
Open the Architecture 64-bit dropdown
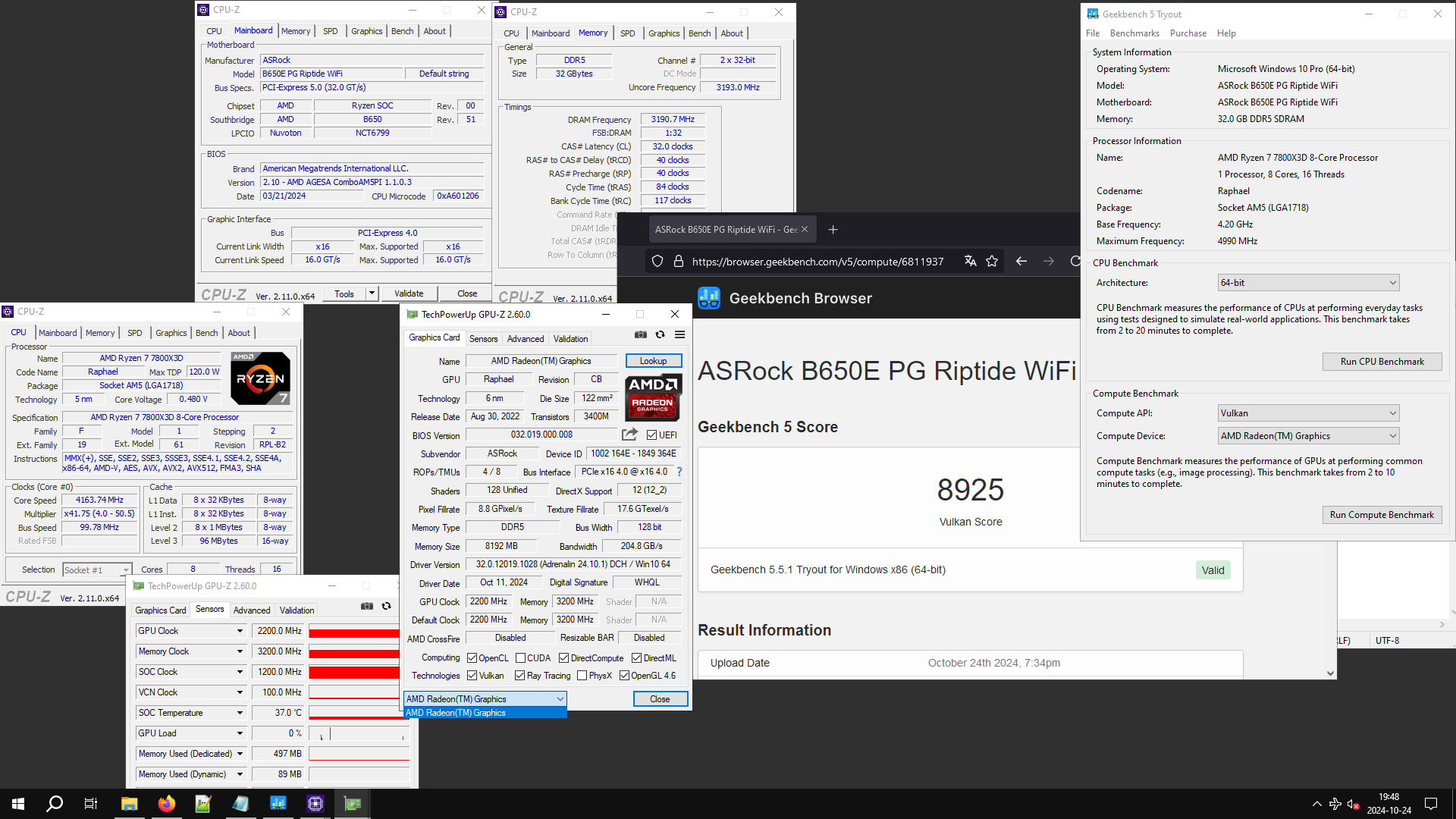(x=1308, y=283)
